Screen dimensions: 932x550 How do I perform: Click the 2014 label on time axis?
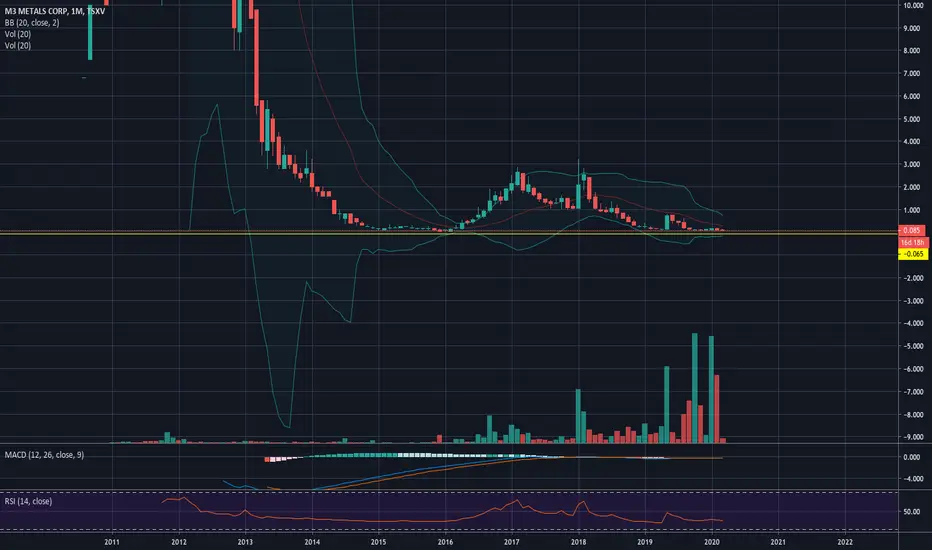click(x=312, y=542)
